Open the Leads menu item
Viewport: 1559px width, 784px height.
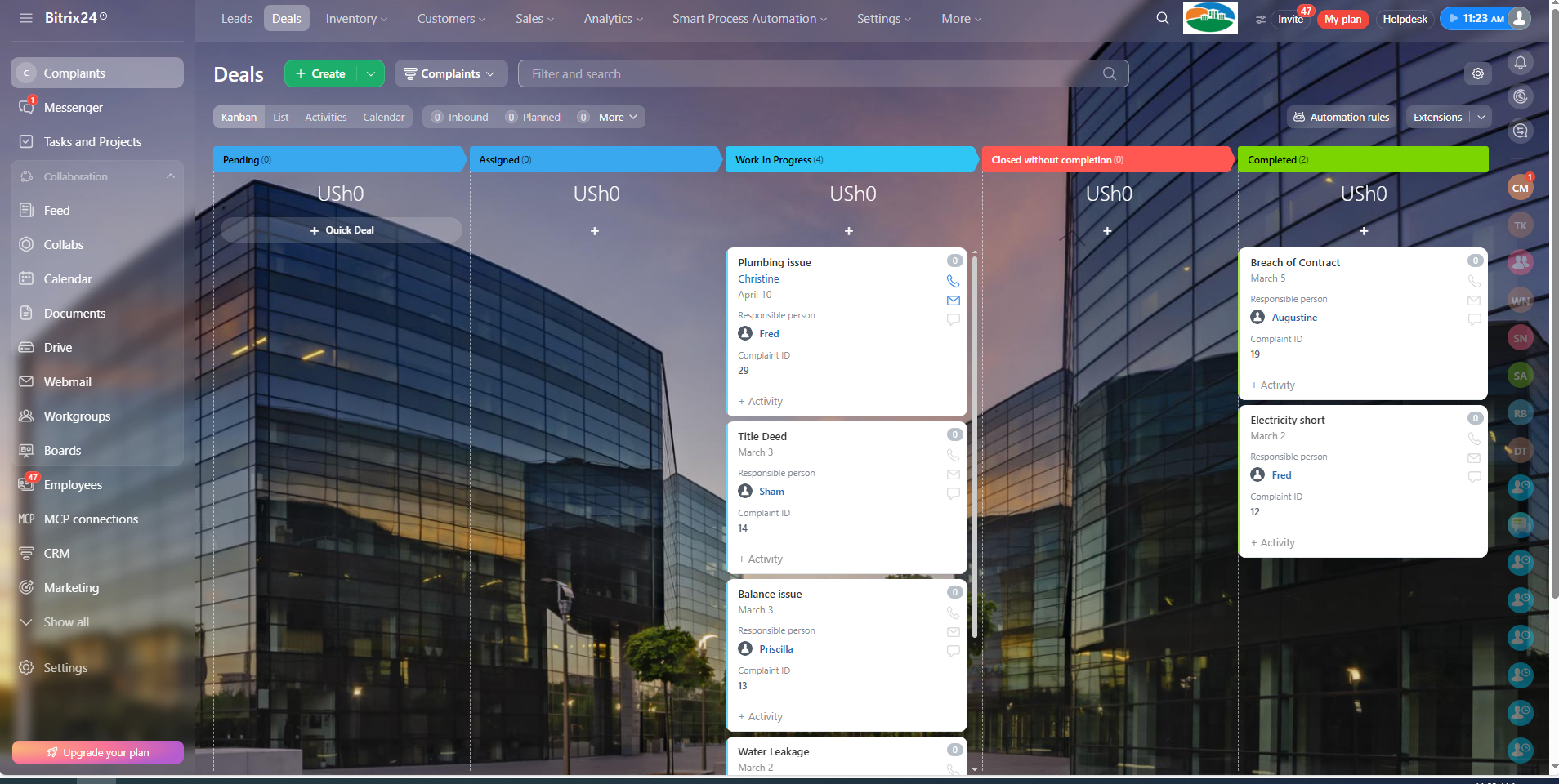(x=236, y=19)
